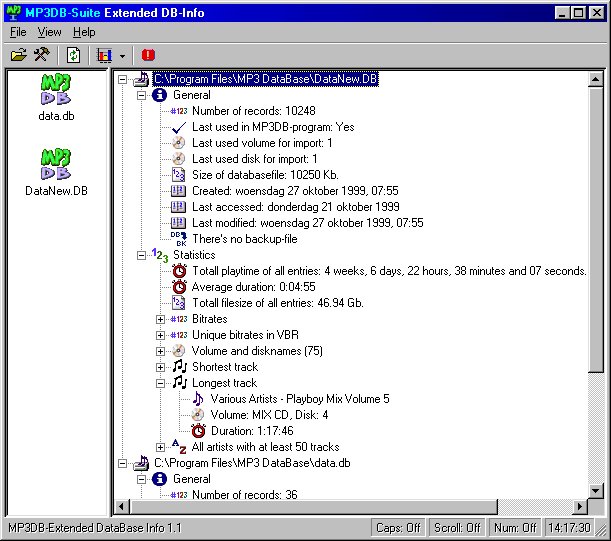Click the CD icon by Volume: MIX CD
This screenshot has width=611, height=541.
point(198,415)
